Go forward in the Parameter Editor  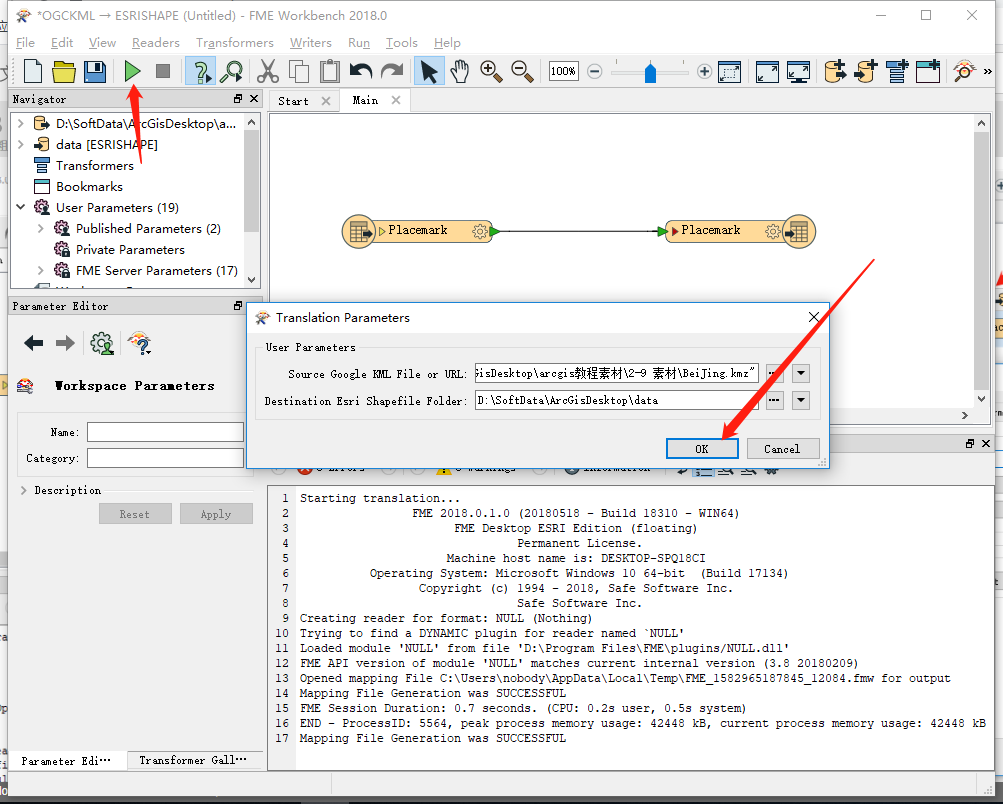pyautogui.click(x=65, y=343)
